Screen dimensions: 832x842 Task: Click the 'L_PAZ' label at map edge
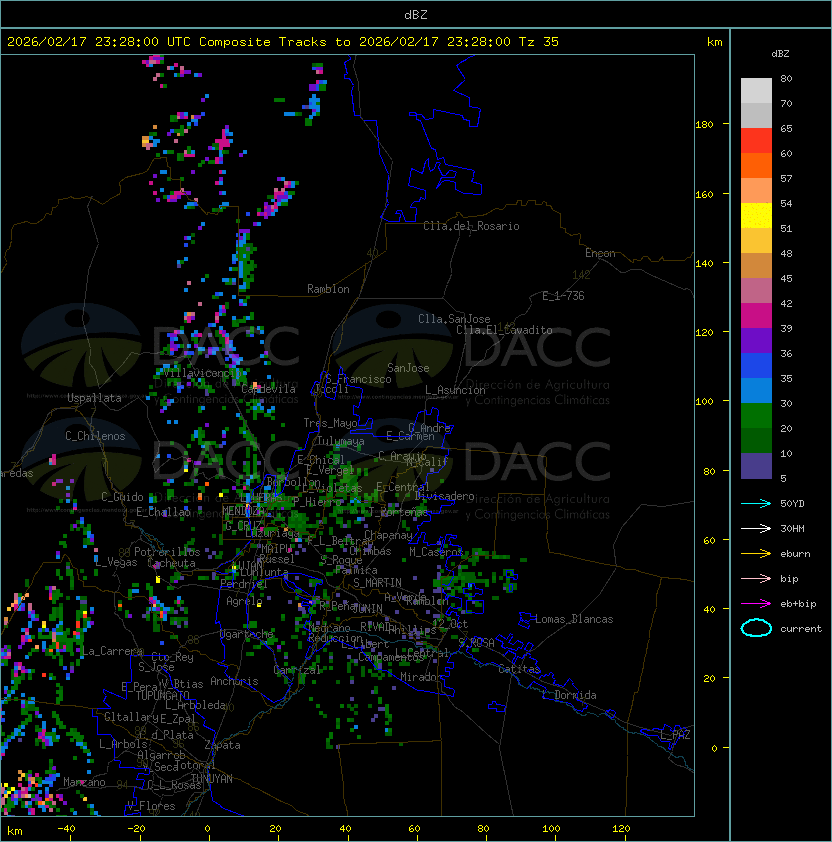pyautogui.click(x=675, y=735)
